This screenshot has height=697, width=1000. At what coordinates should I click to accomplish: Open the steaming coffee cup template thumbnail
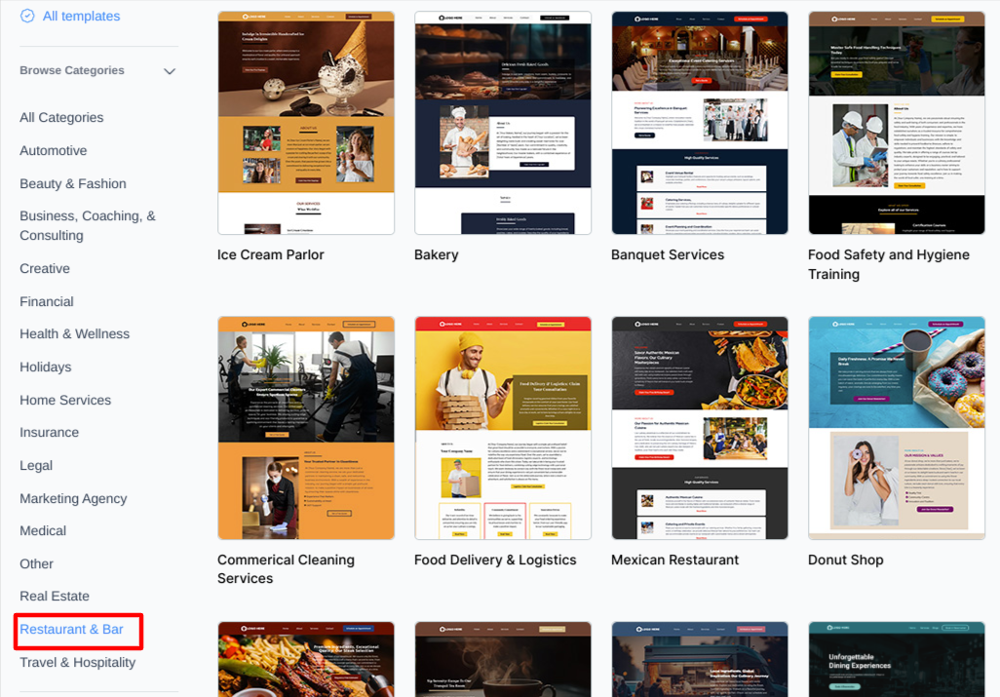[503, 659]
